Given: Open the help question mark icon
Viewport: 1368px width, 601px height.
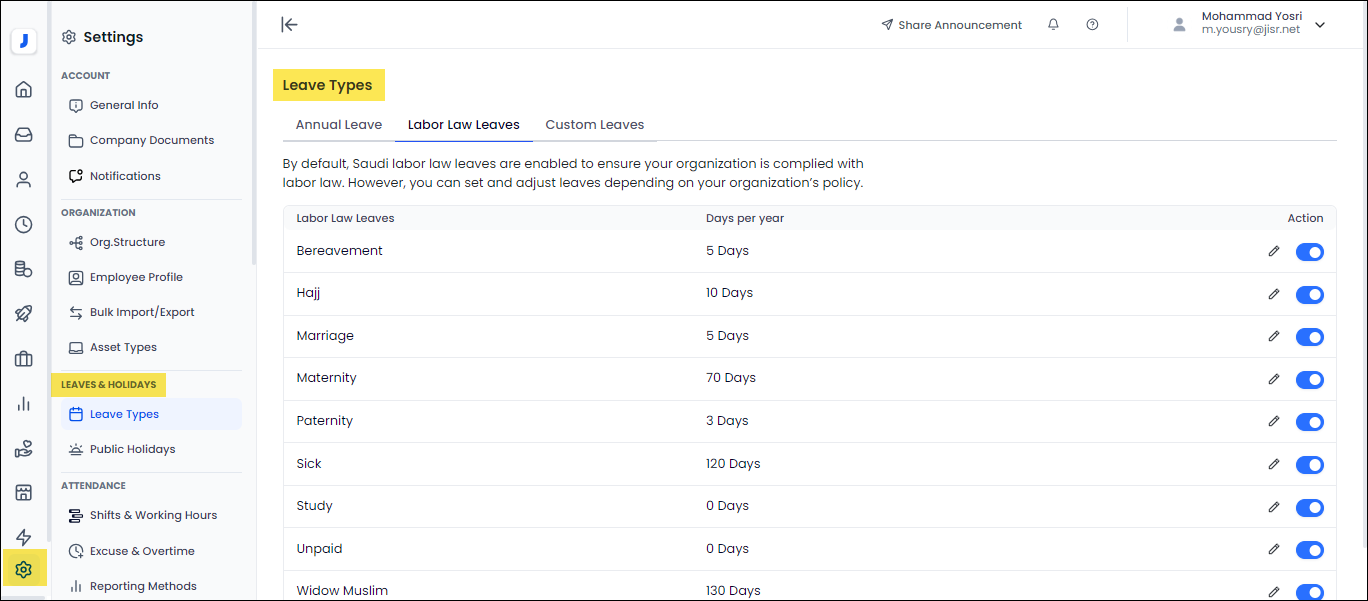Looking at the screenshot, I should click(x=1092, y=25).
